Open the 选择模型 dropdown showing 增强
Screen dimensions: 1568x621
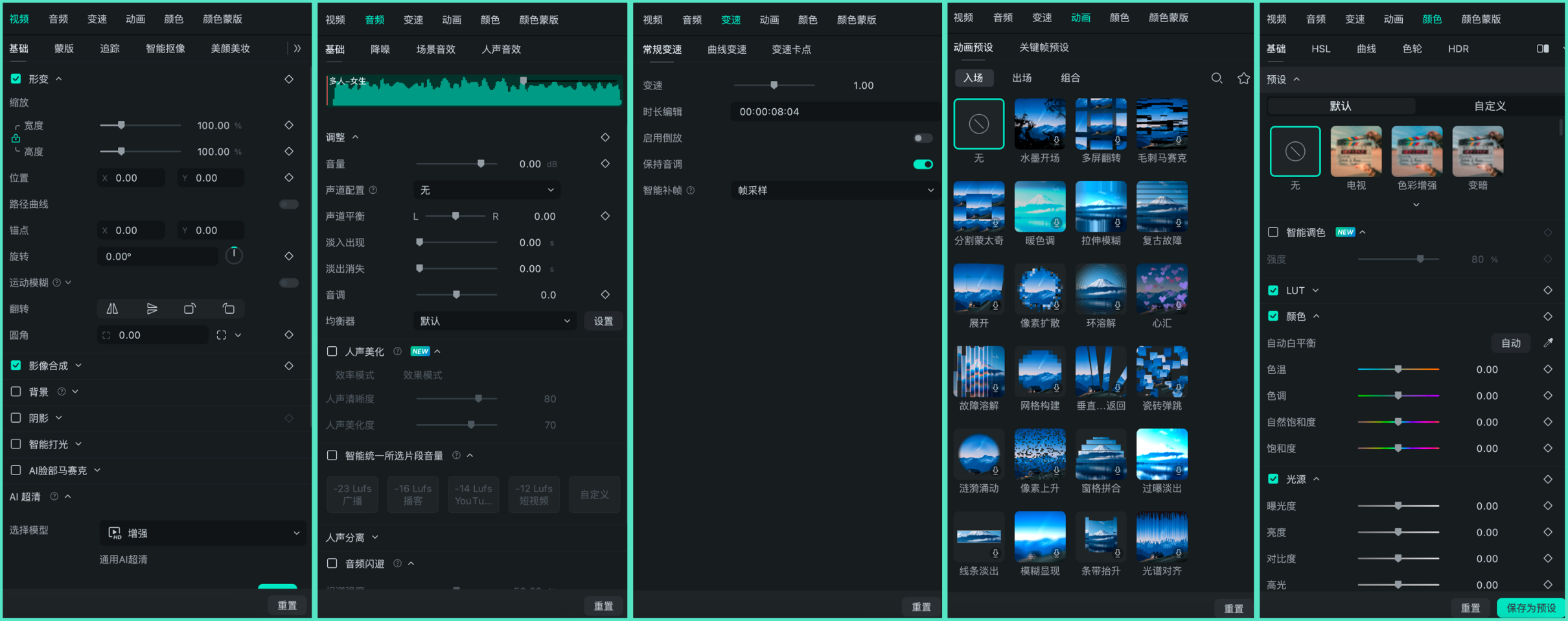(202, 533)
